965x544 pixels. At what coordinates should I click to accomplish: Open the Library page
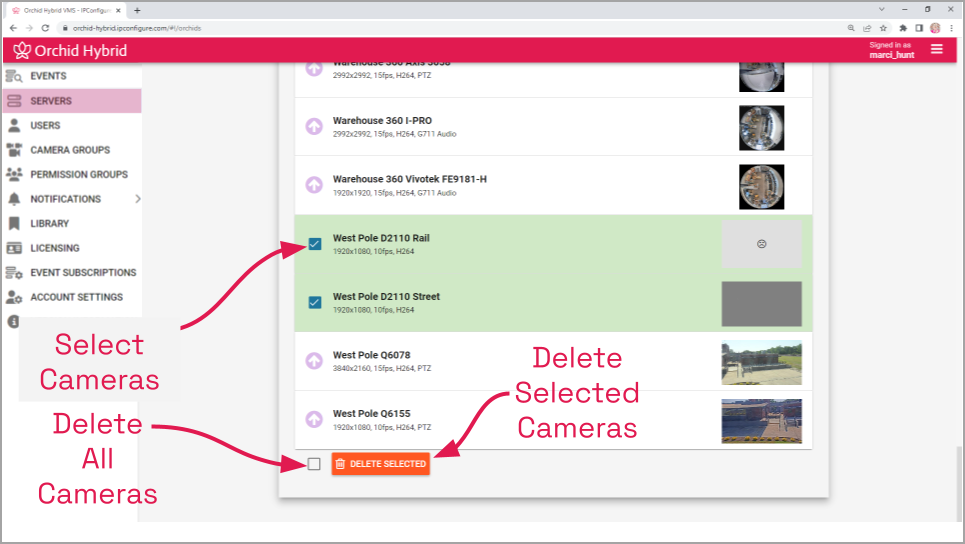72,223
